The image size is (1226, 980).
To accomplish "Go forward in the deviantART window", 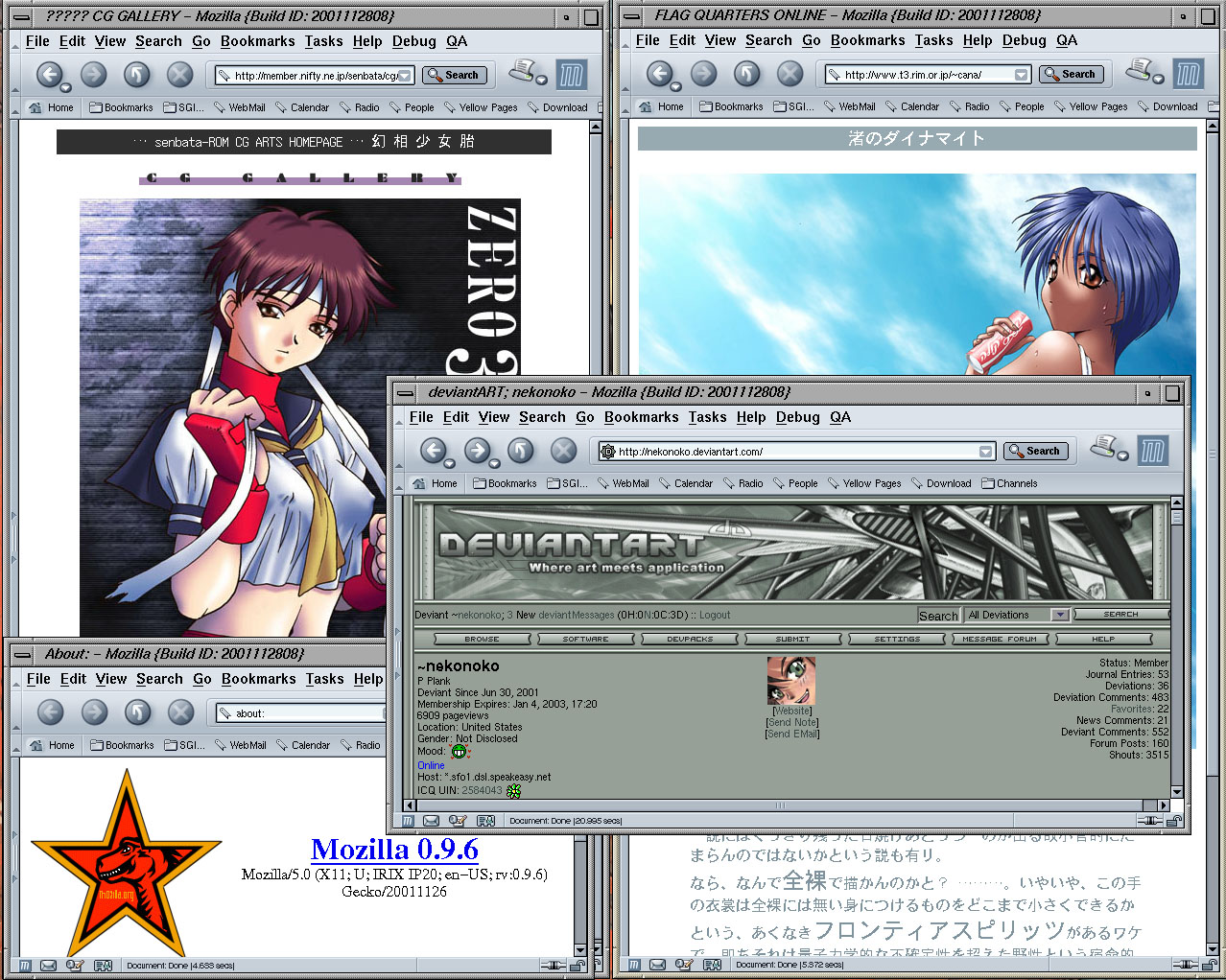I will 476,451.
